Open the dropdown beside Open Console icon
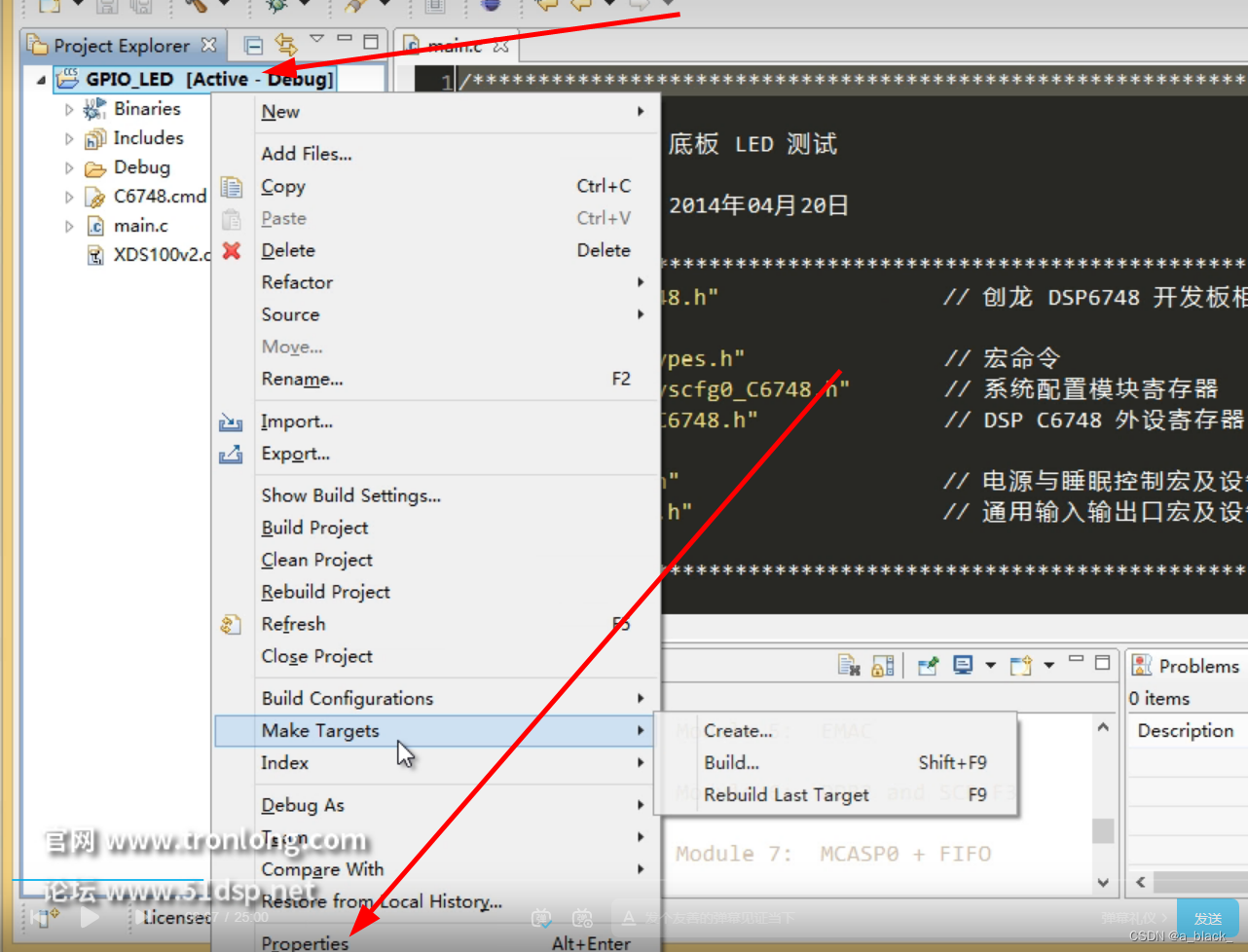The height and width of the screenshot is (952, 1248). pos(1049,666)
